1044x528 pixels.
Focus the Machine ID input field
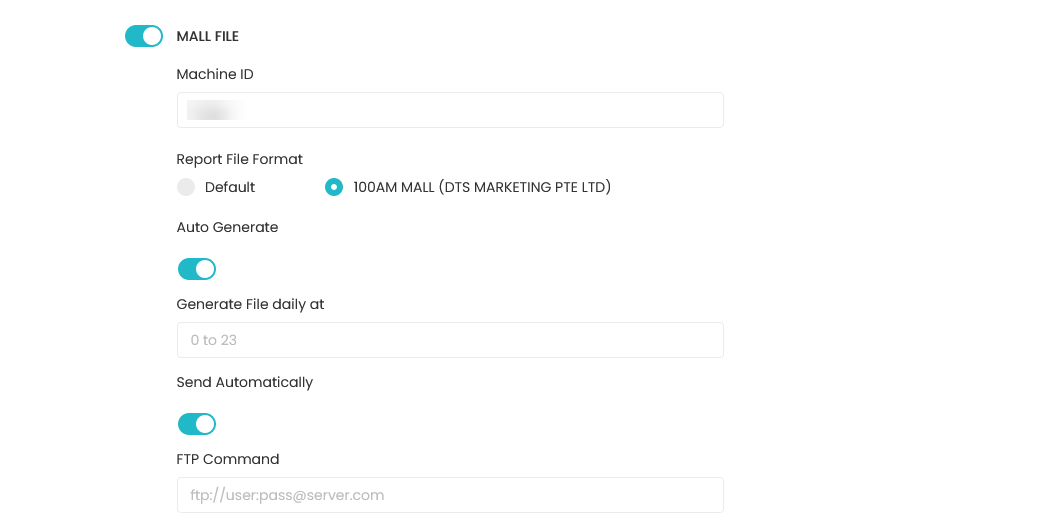(x=450, y=110)
